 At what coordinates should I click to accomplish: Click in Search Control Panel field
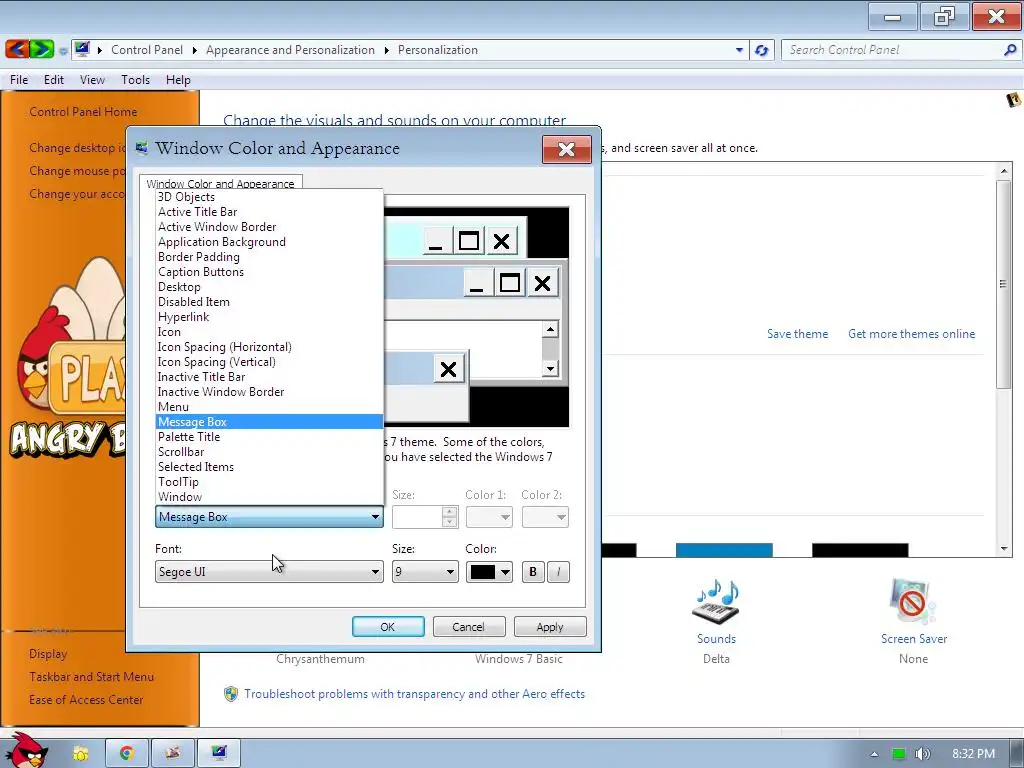click(x=891, y=50)
